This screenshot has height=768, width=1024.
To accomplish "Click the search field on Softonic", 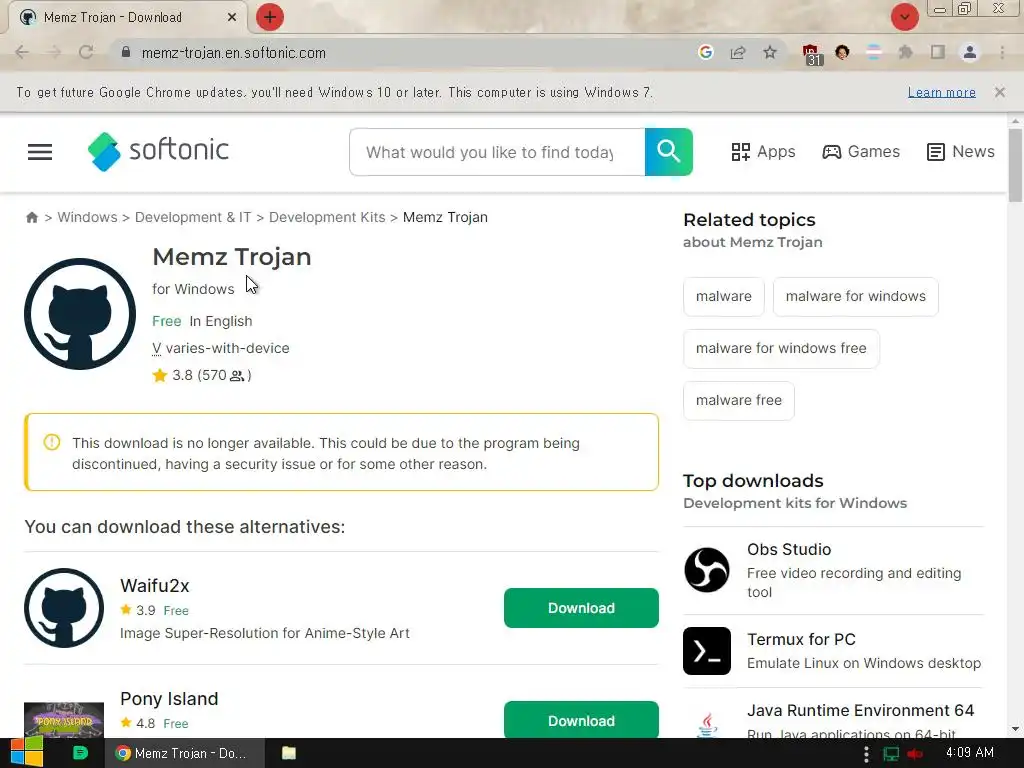I will 497,152.
